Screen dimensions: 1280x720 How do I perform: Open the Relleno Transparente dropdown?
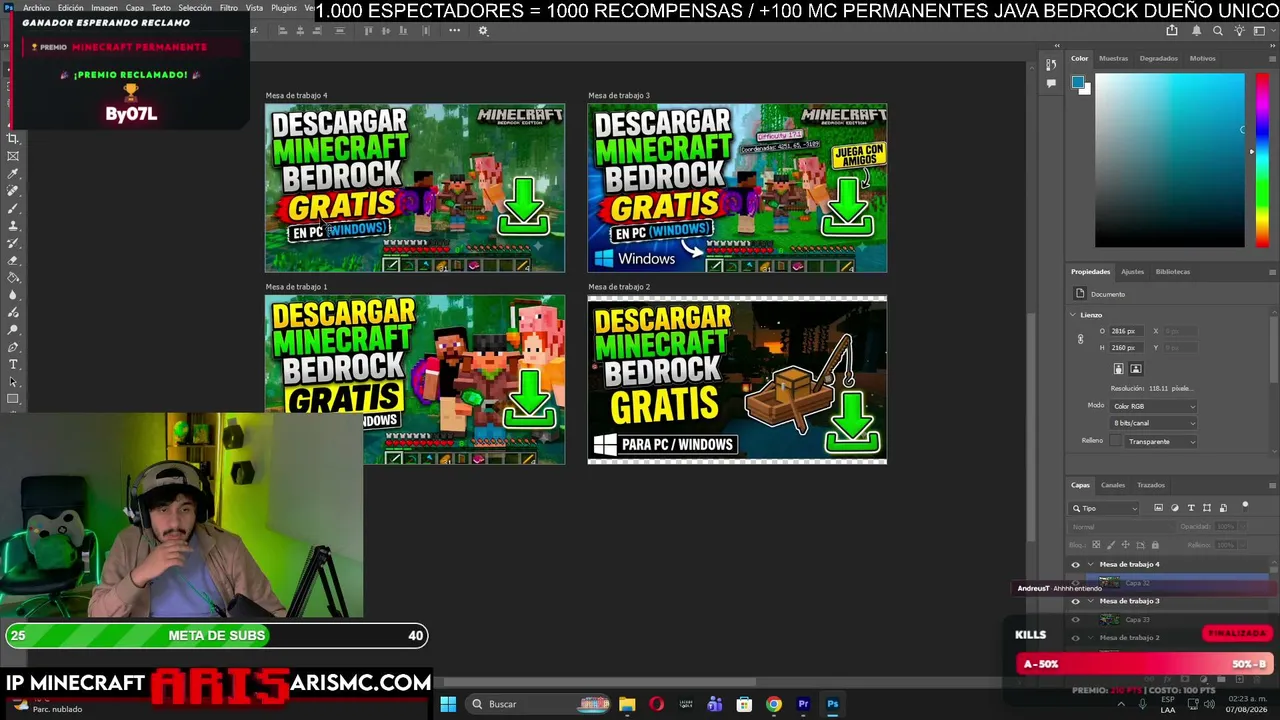point(1161,441)
